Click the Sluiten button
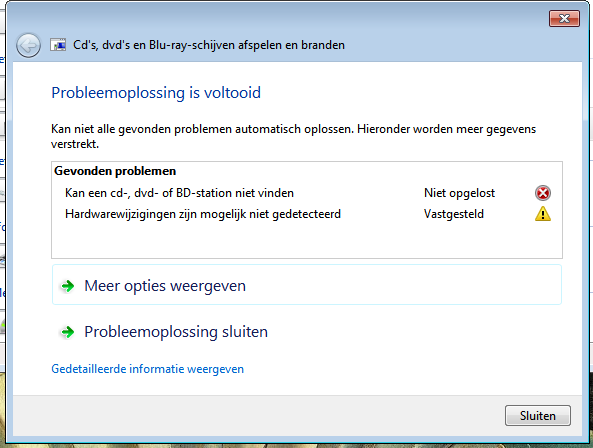The width and height of the screenshot is (593, 448). tap(537, 415)
